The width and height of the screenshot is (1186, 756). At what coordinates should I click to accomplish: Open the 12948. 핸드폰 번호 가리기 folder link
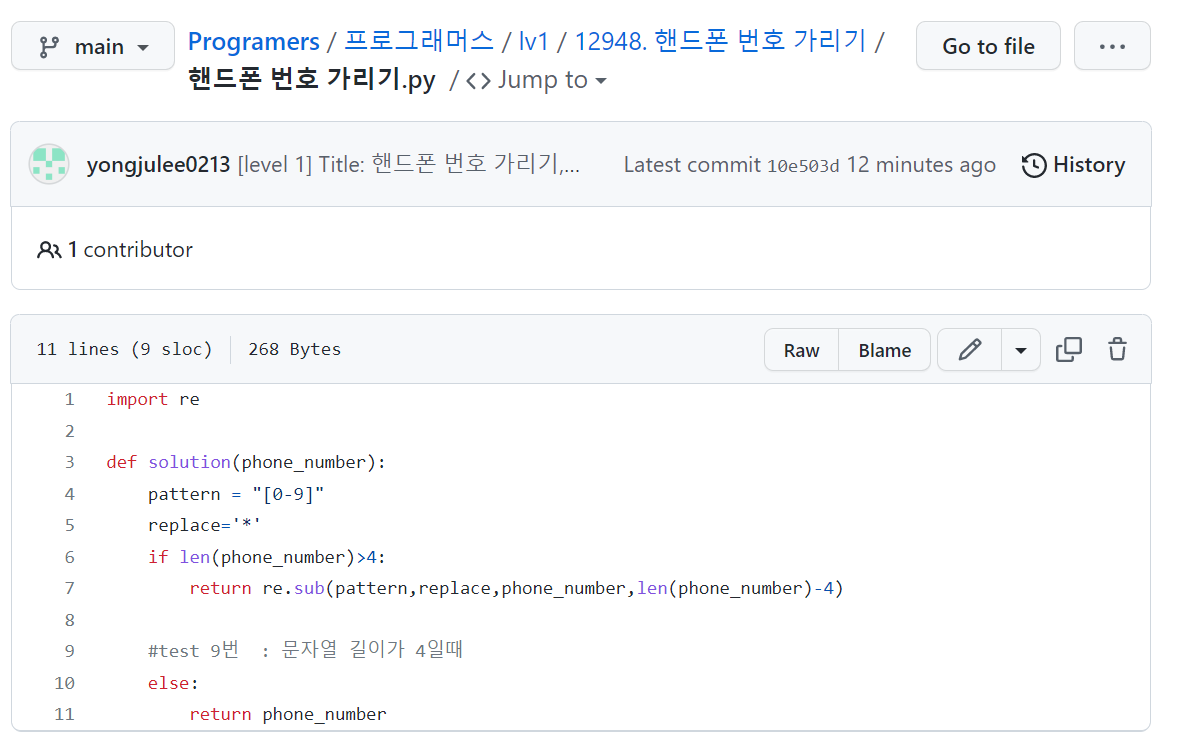[x=720, y=41]
